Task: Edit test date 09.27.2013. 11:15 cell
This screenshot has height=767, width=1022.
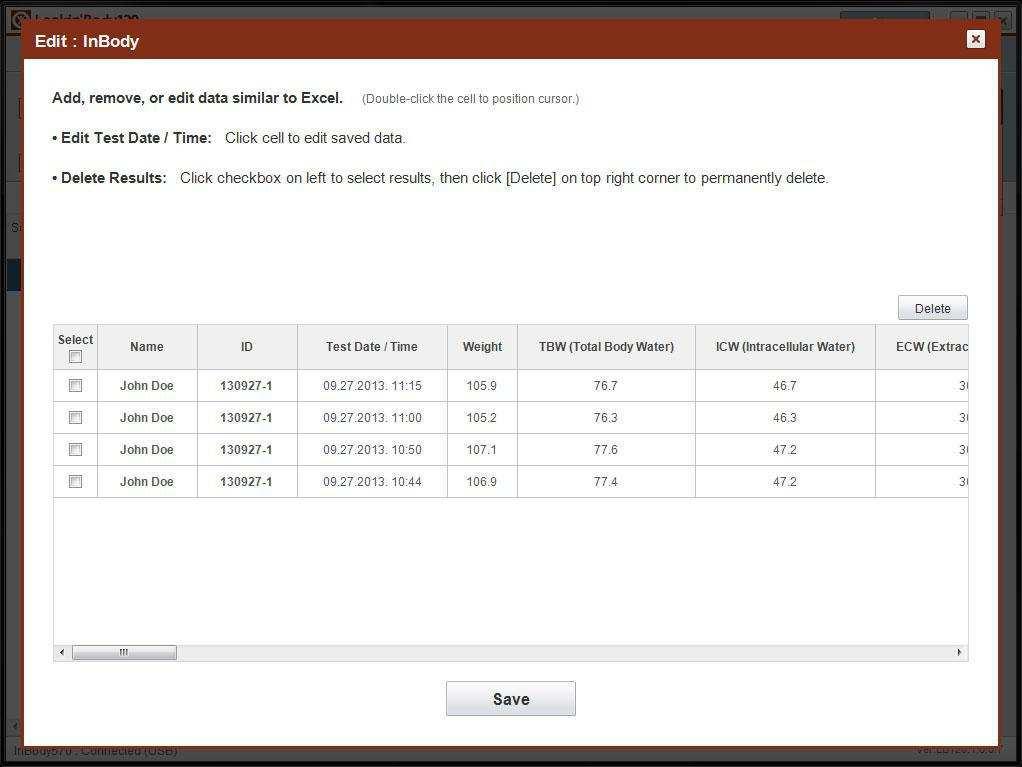Action: (372, 386)
